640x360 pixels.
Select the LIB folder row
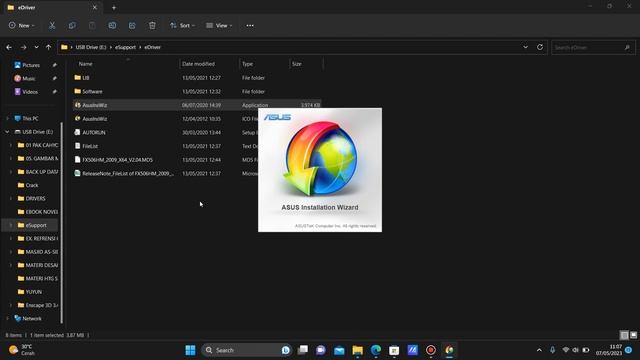(x=197, y=78)
